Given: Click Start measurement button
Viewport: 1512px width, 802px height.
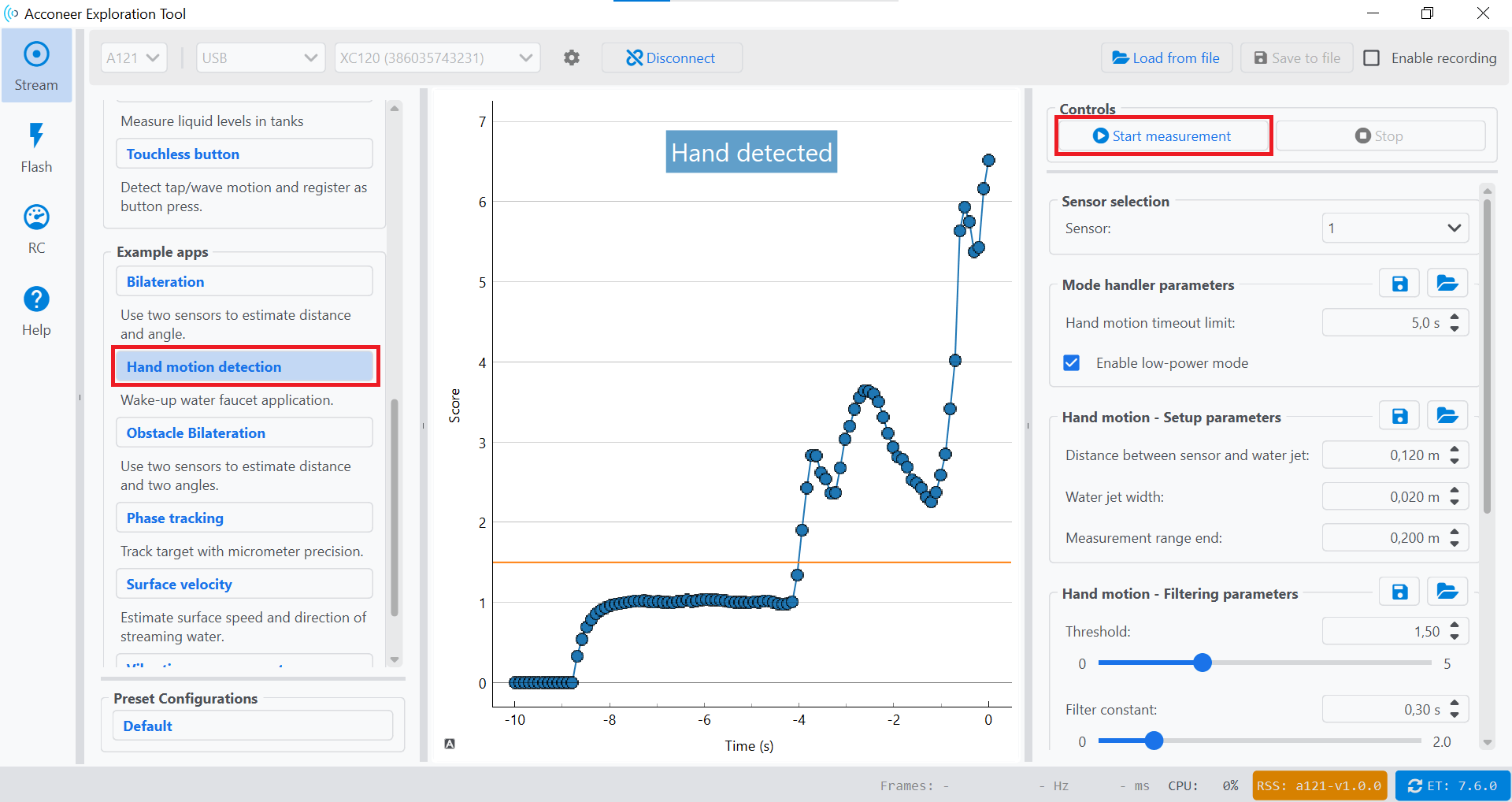Looking at the screenshot, I should coord(1162,136).
